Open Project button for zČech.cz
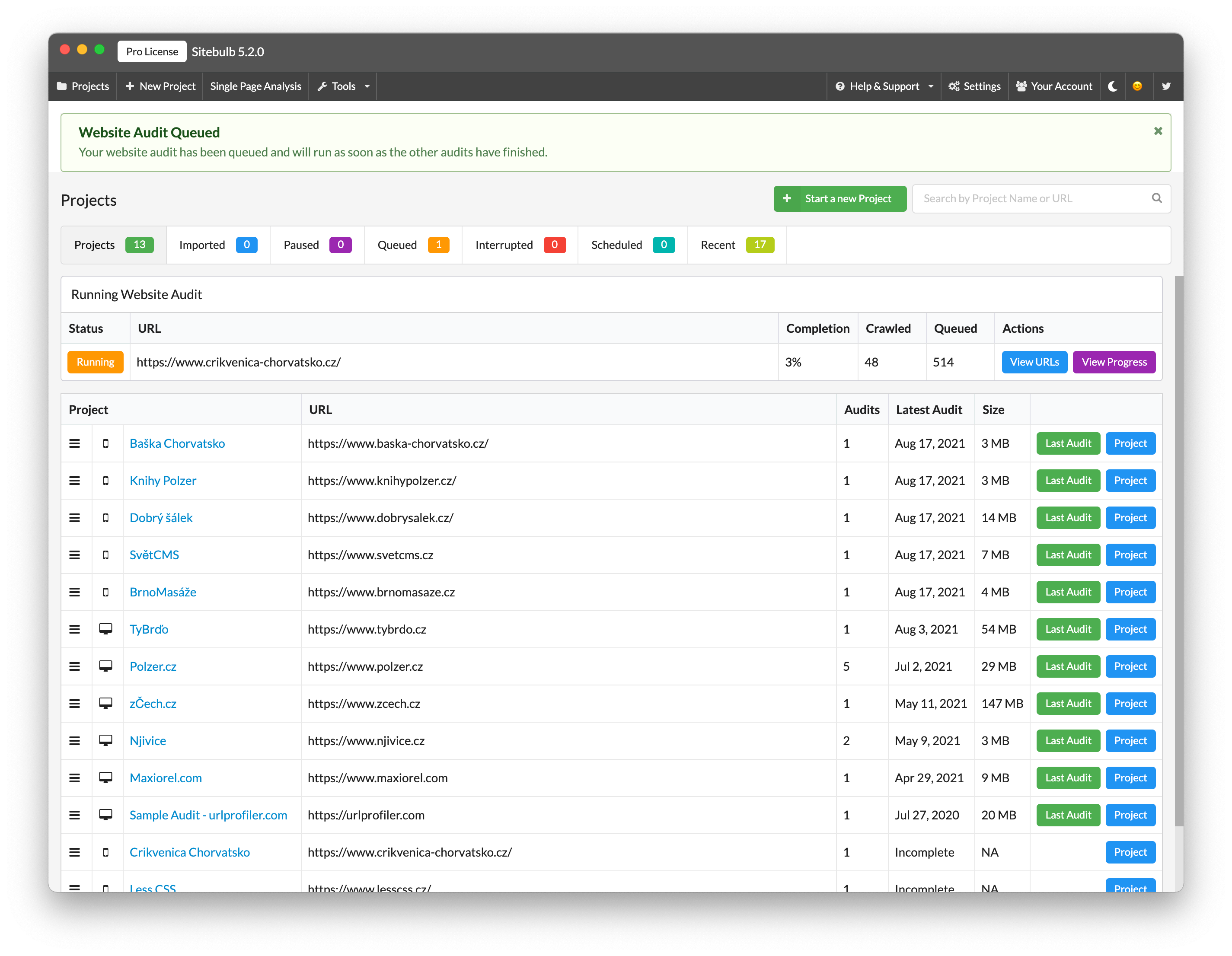Screen dimensions: 1232x956 tap(1130, 704)
